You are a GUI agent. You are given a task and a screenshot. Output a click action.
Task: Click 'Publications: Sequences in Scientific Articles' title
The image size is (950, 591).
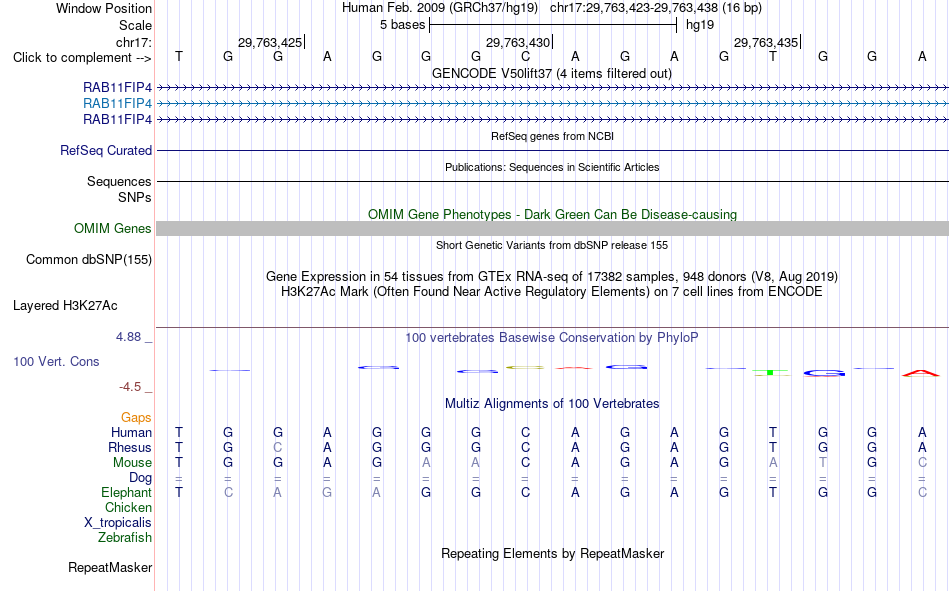coord(552,167)
